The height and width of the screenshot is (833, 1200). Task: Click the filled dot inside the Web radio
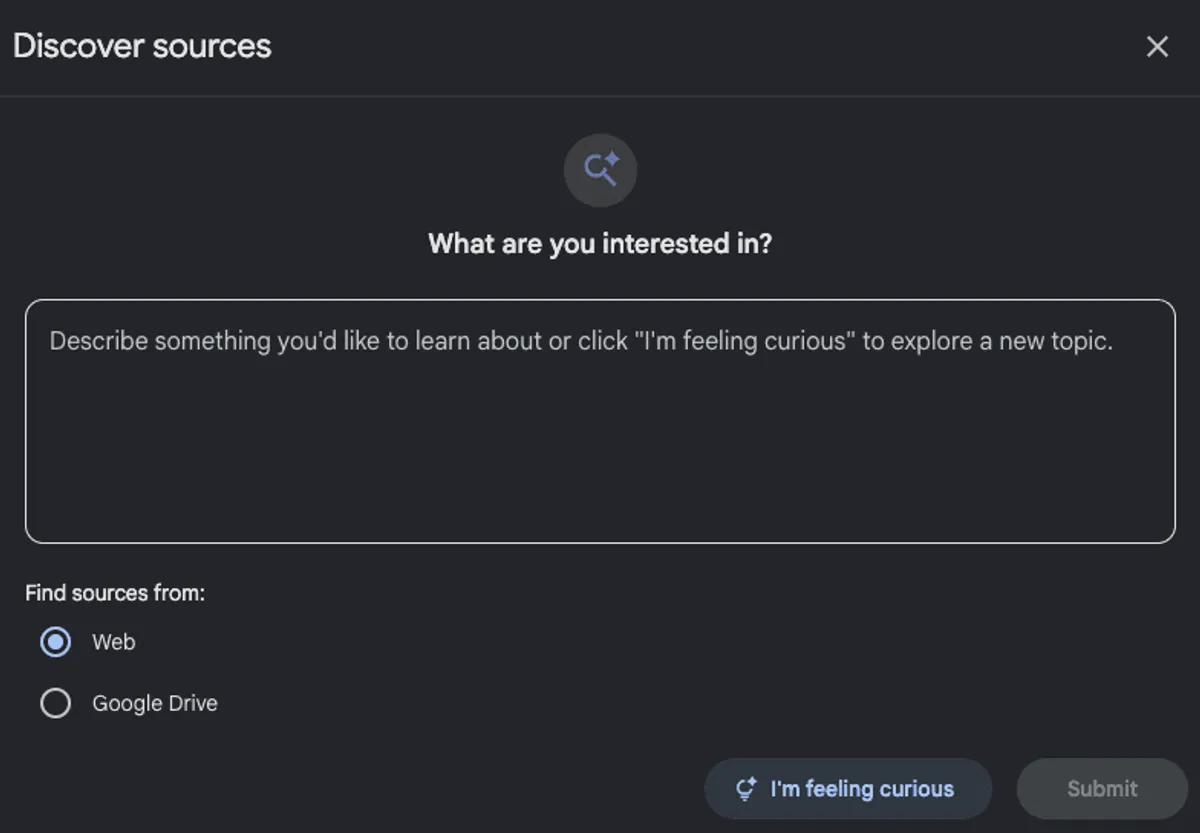tap(55, 642)
